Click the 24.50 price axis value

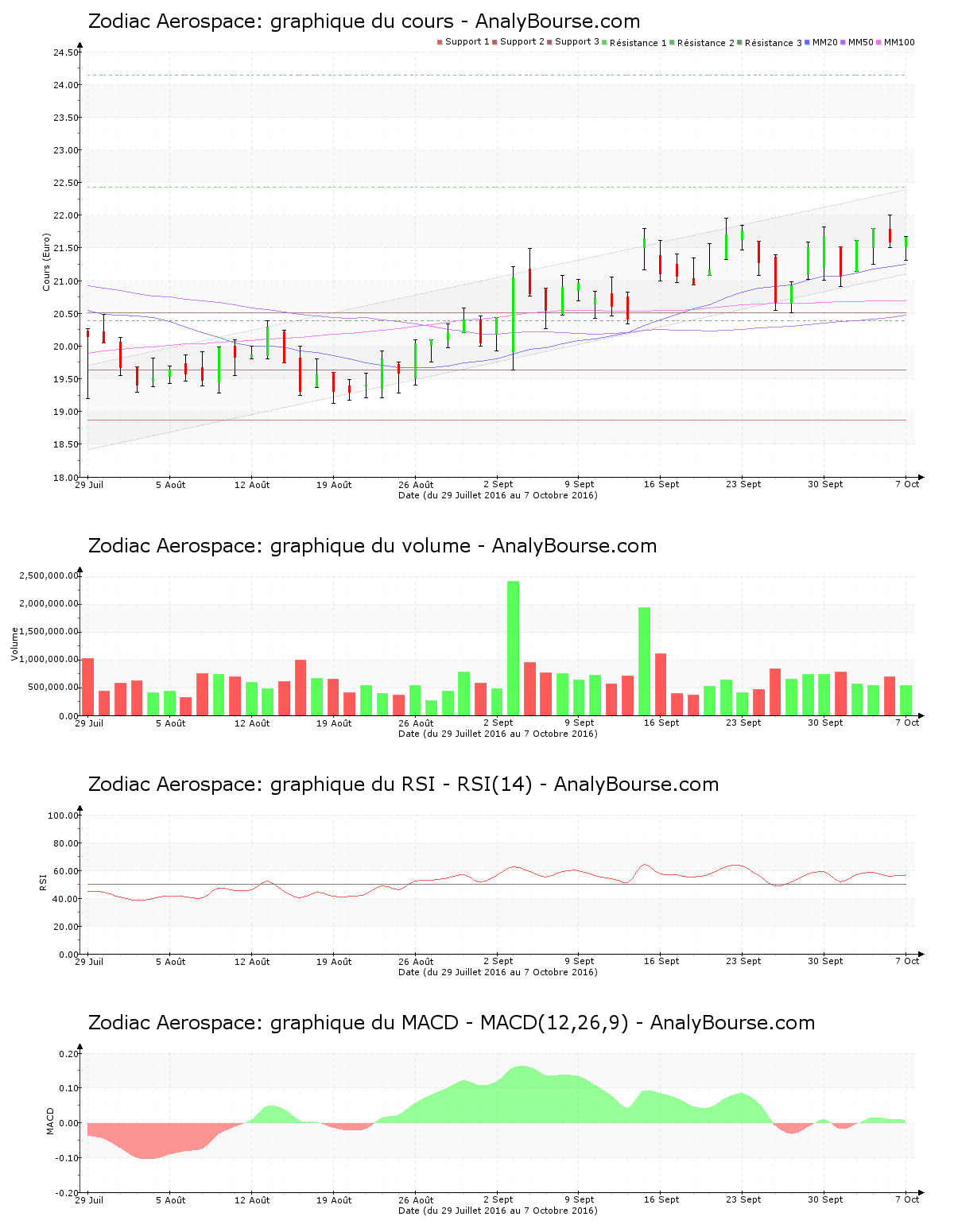click(x=65, y=52)
